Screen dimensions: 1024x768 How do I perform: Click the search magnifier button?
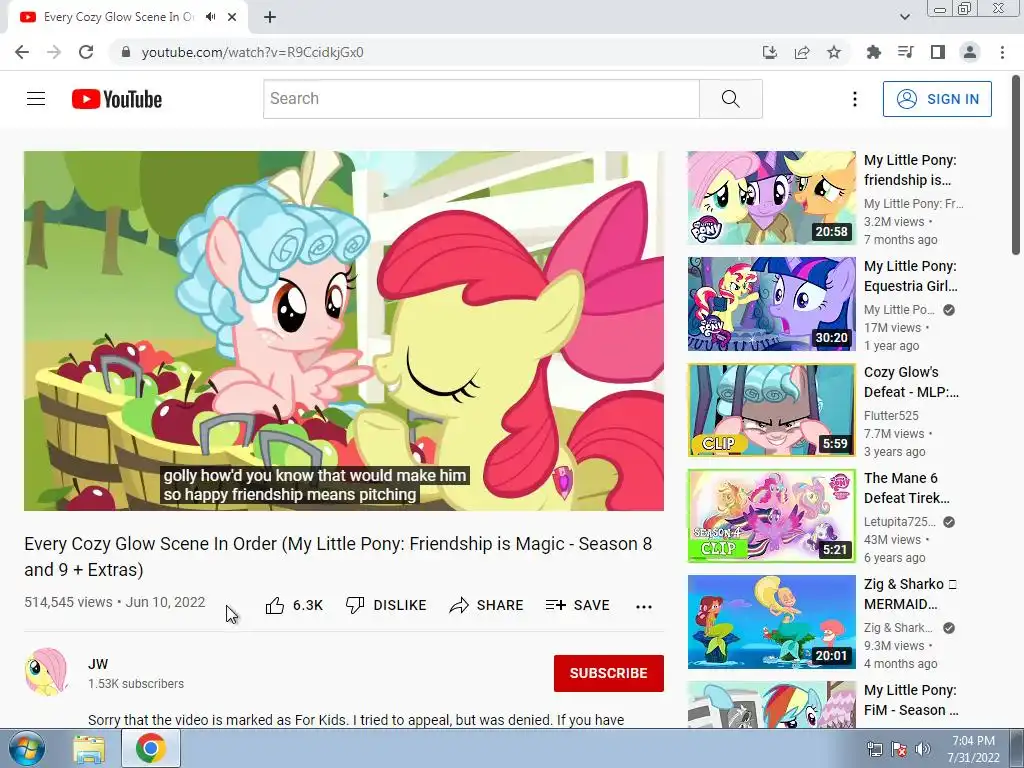731,99
